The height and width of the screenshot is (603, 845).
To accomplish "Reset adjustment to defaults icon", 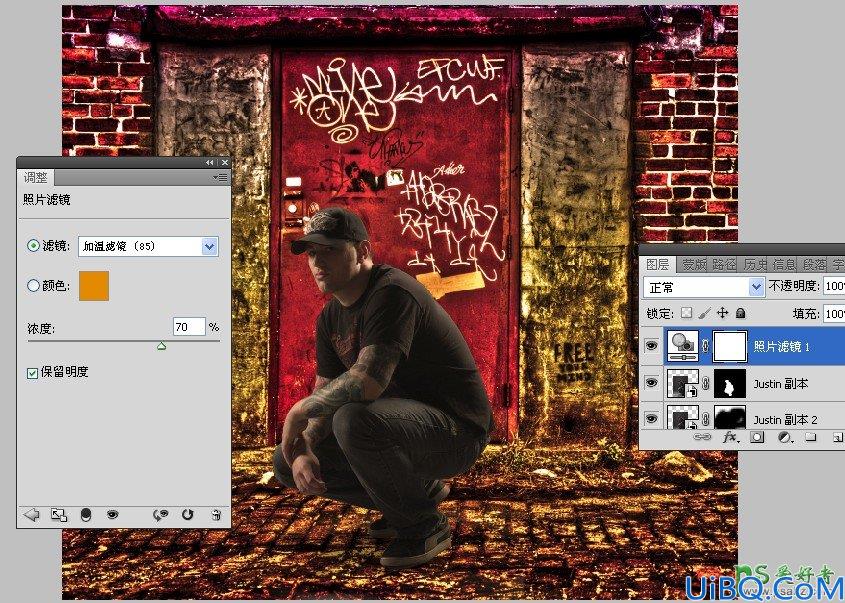I will (187, 515).
